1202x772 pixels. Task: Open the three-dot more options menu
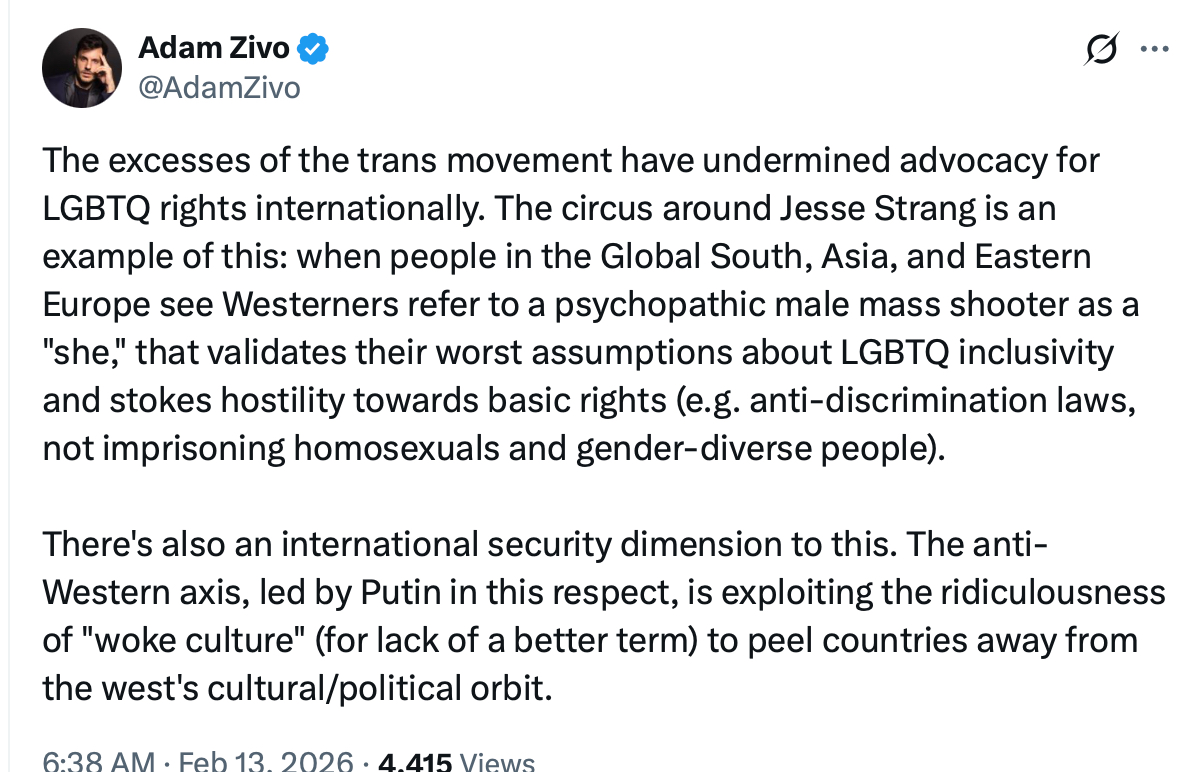(x=1155, y=49)
